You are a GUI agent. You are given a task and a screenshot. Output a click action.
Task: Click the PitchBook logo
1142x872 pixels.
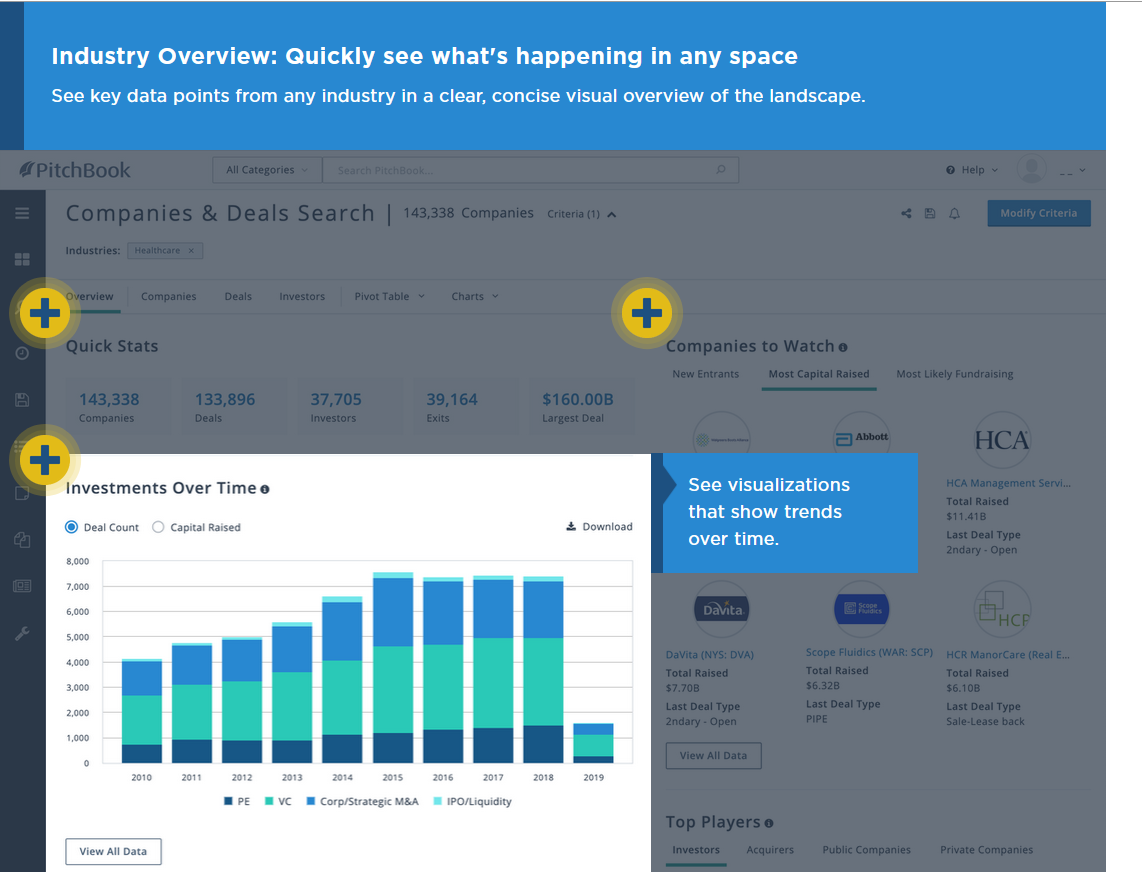[x=75, y=170]
